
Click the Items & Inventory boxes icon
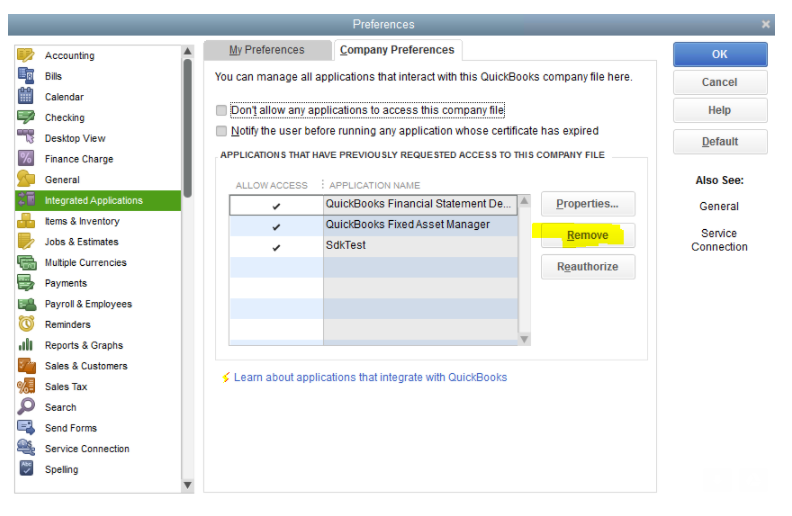26,220
